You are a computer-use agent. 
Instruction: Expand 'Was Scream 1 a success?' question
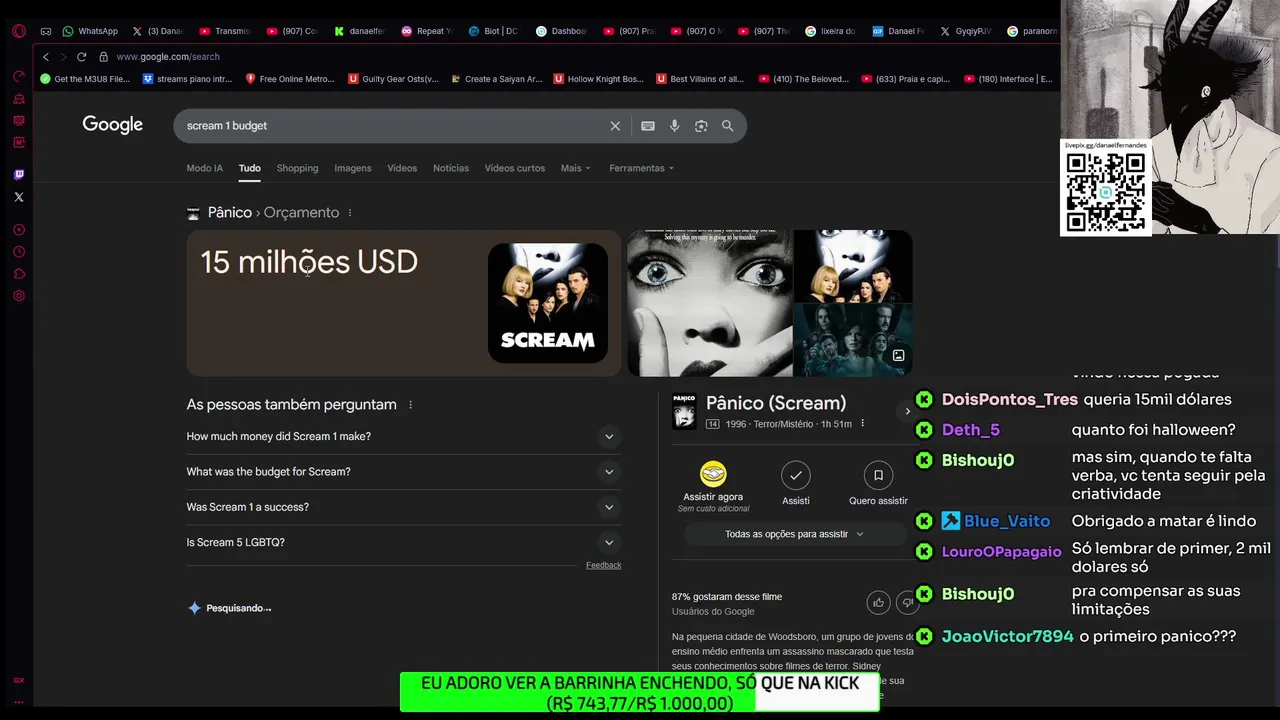pyautogui.click(x=403, y=507)
